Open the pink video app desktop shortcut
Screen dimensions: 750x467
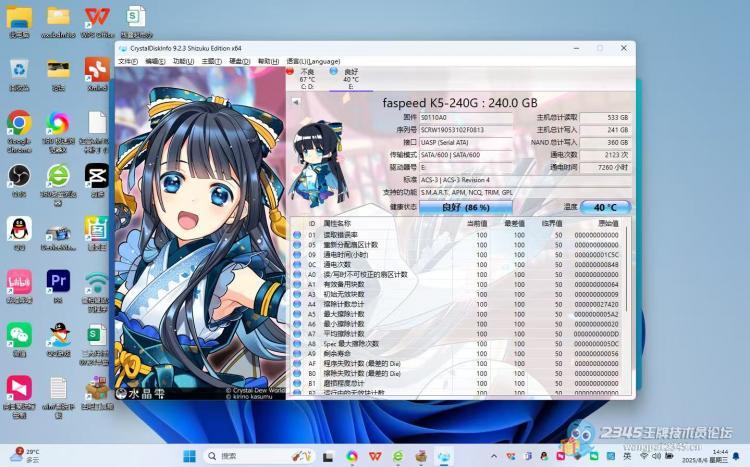point(19,397)
